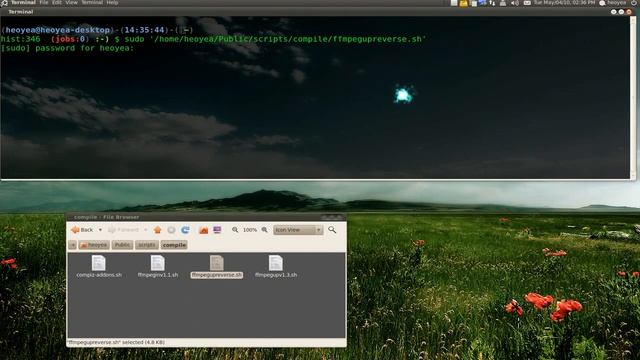Go to the heoyea path button
The width and height of the screenshot is (640, 360).
point(94,245)
